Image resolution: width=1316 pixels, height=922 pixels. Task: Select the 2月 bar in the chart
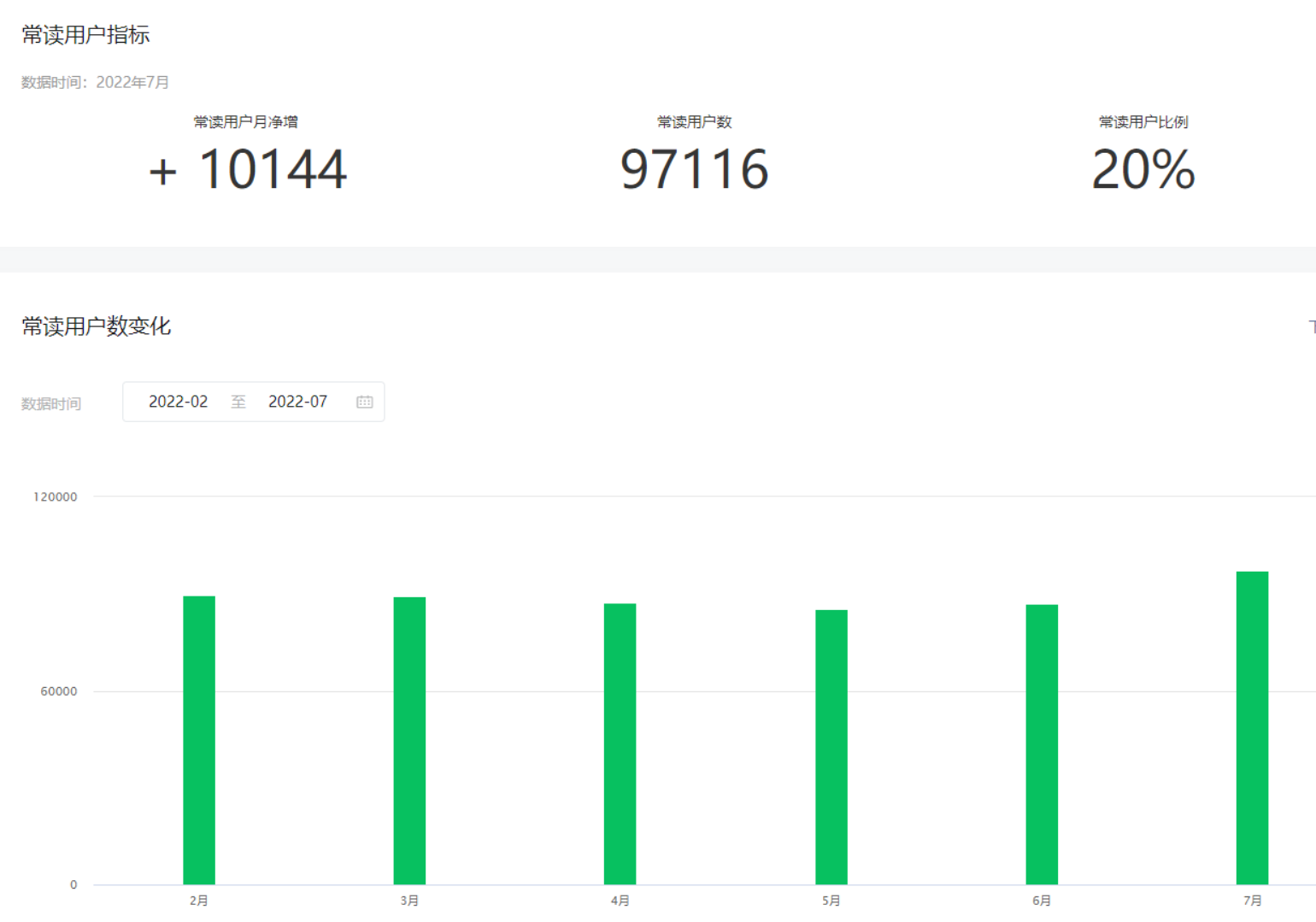pos(199,740)
